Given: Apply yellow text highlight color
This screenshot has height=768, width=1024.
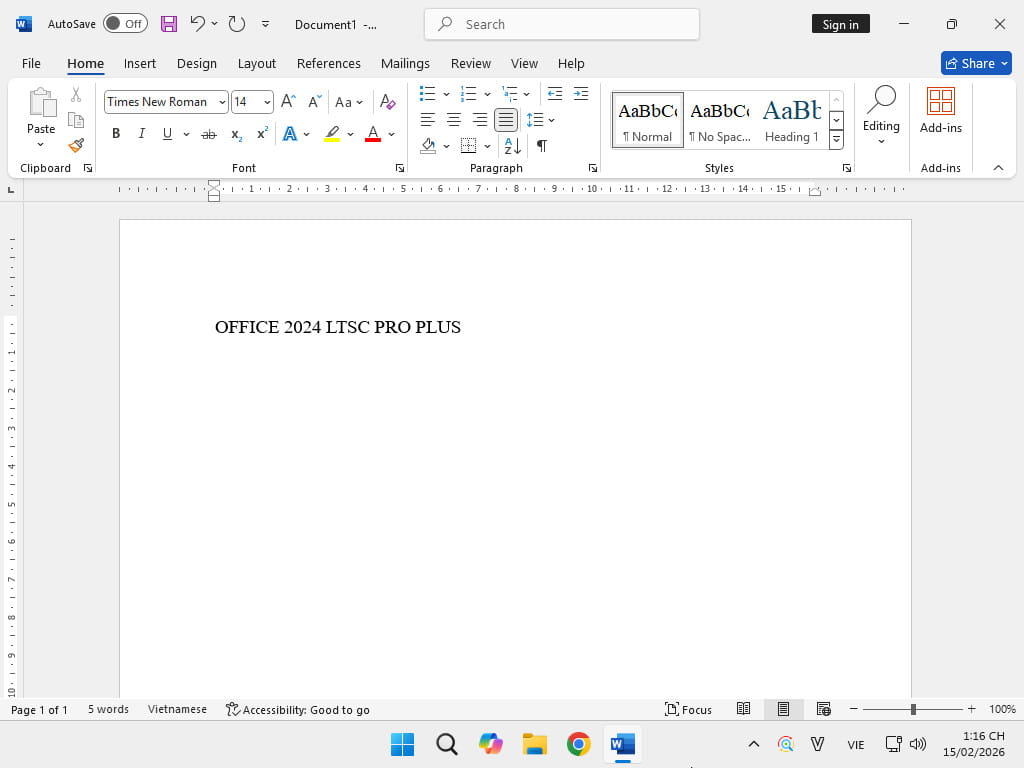Looking at the screenshot, I should click(x=332, y=134).
